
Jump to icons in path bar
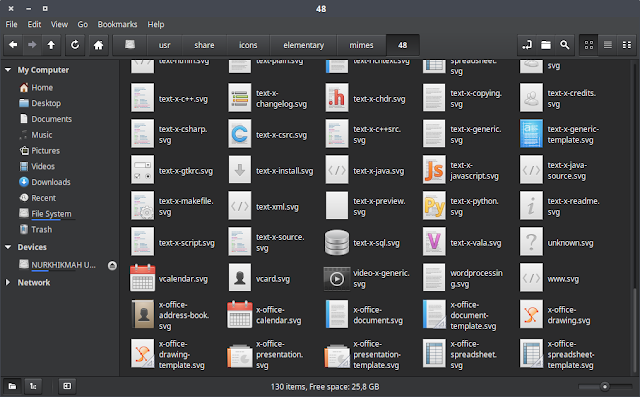coord(248,45)
